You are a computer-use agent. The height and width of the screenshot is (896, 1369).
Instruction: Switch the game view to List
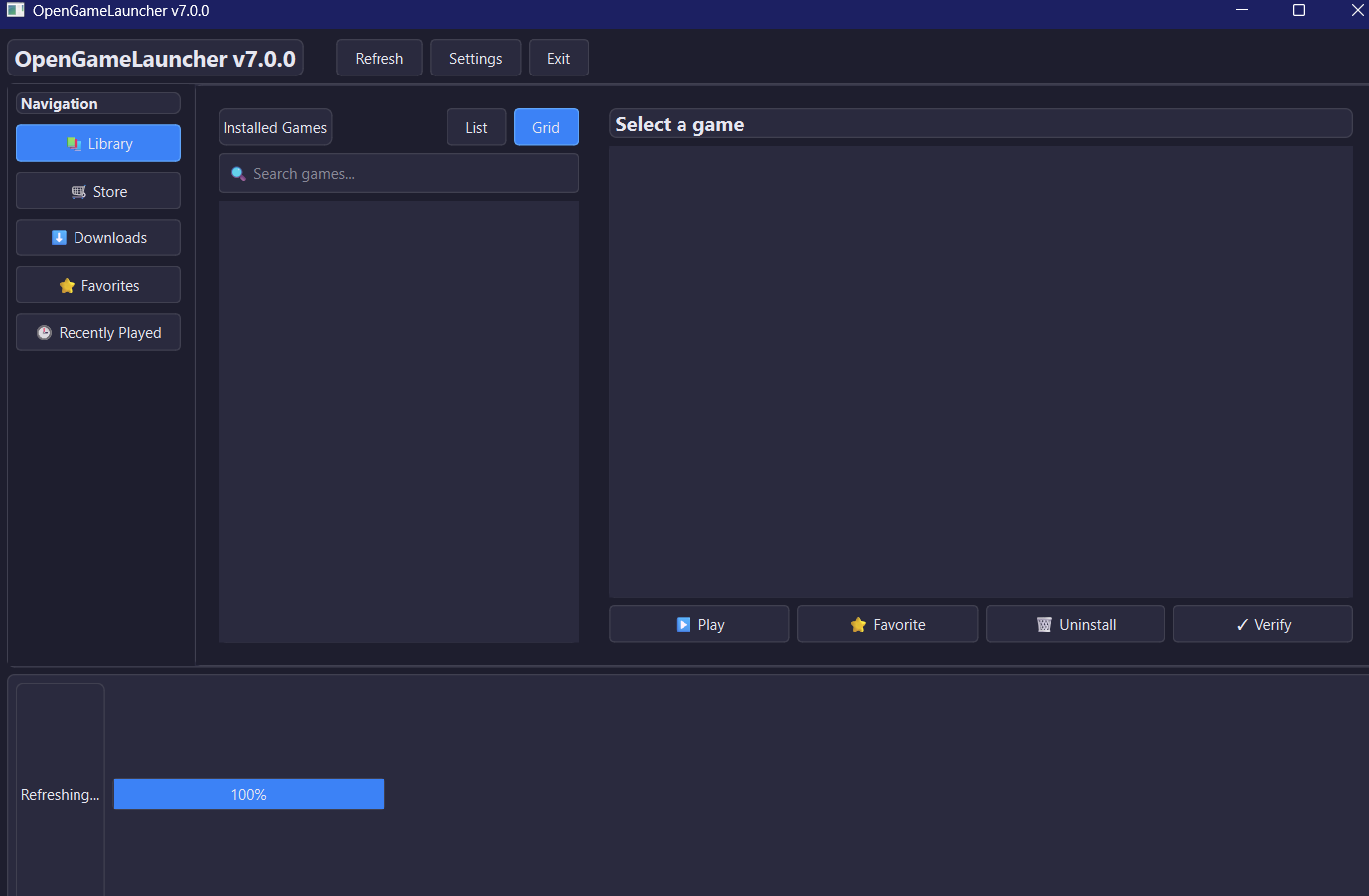[x=476, y=127]
